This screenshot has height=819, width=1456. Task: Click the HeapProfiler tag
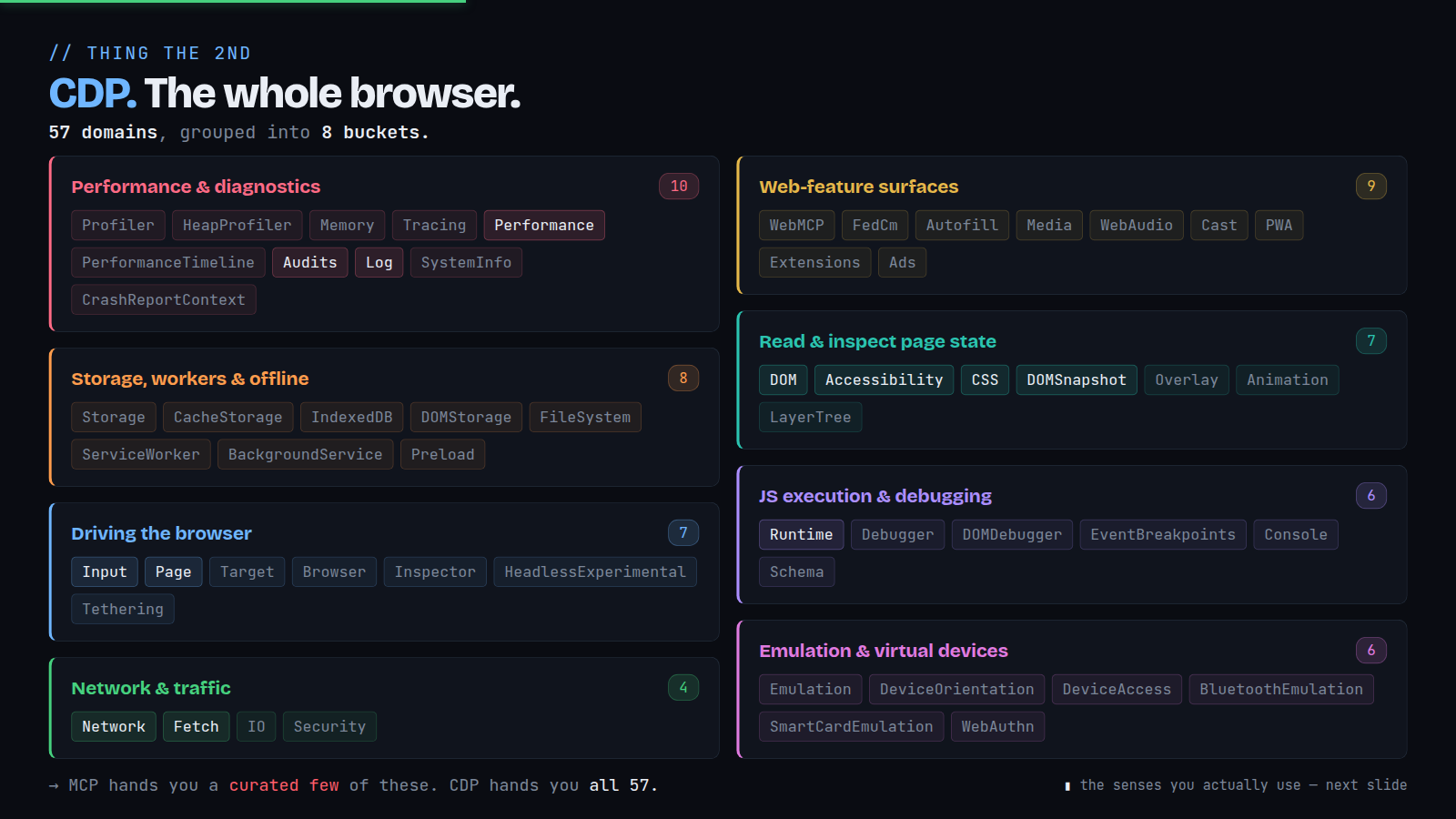237,225
